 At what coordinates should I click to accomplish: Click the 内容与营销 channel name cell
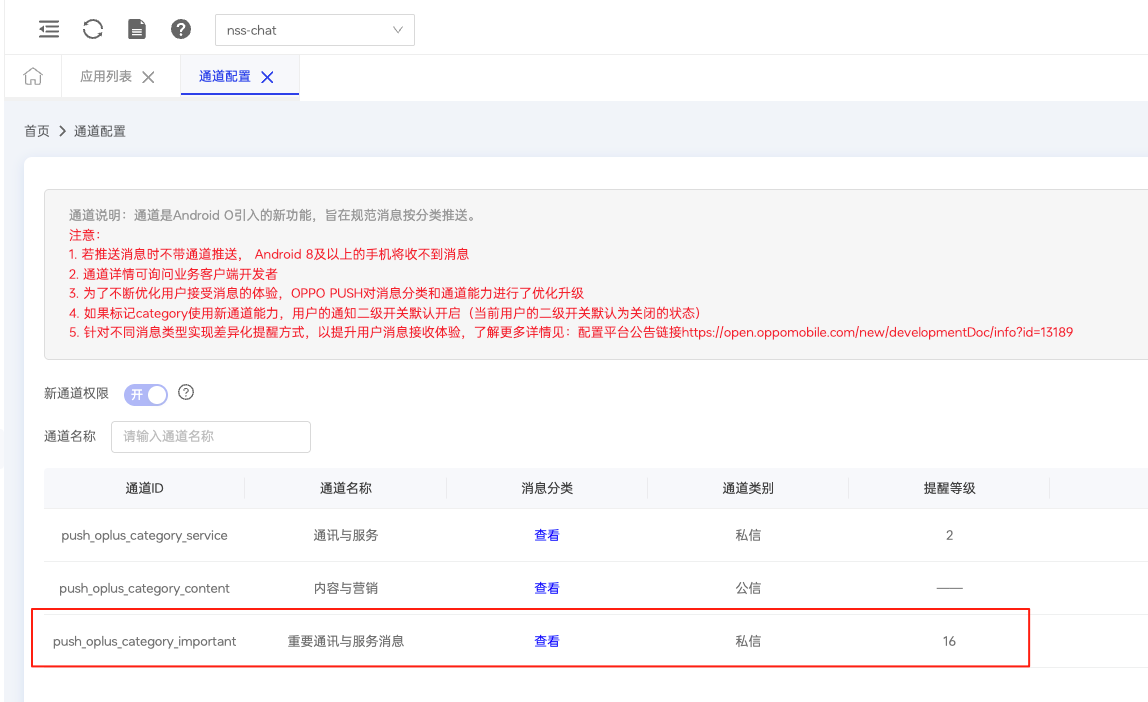click(346, 588)
